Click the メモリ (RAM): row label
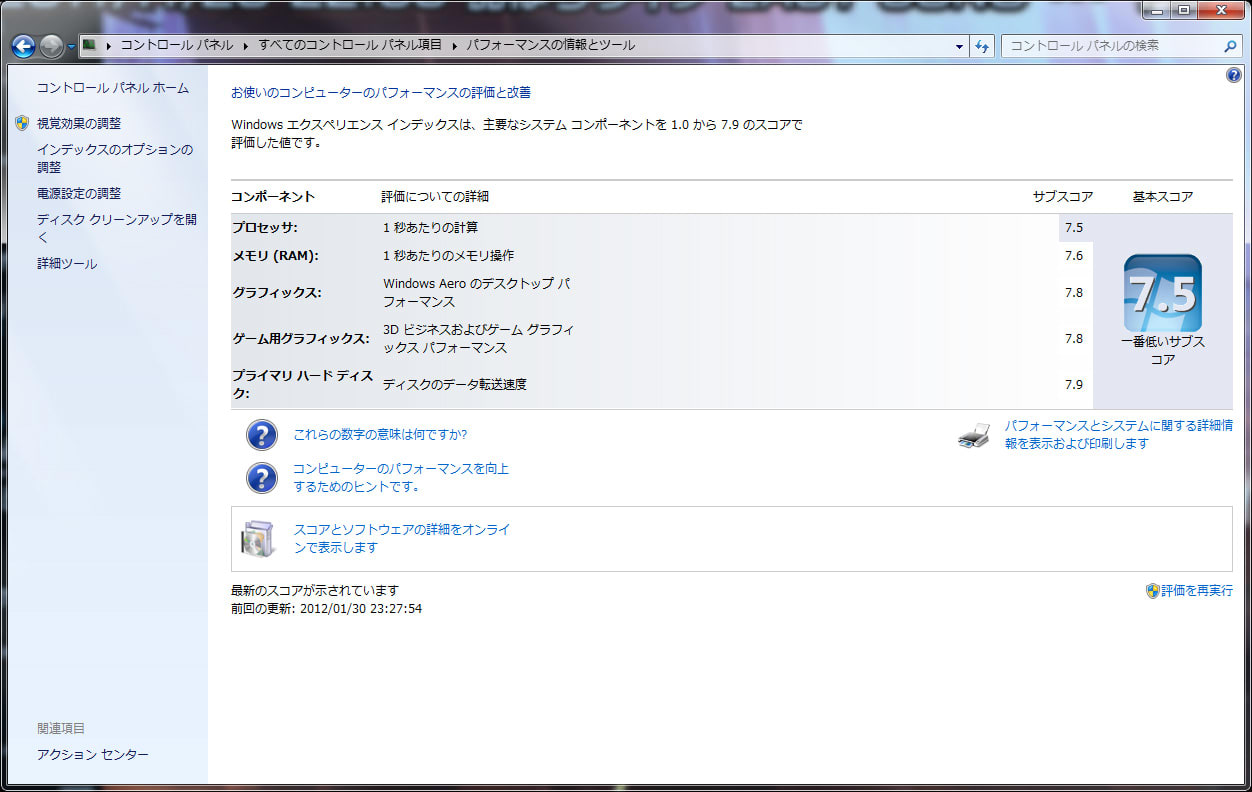1252x792 pixels. [275, 255]
